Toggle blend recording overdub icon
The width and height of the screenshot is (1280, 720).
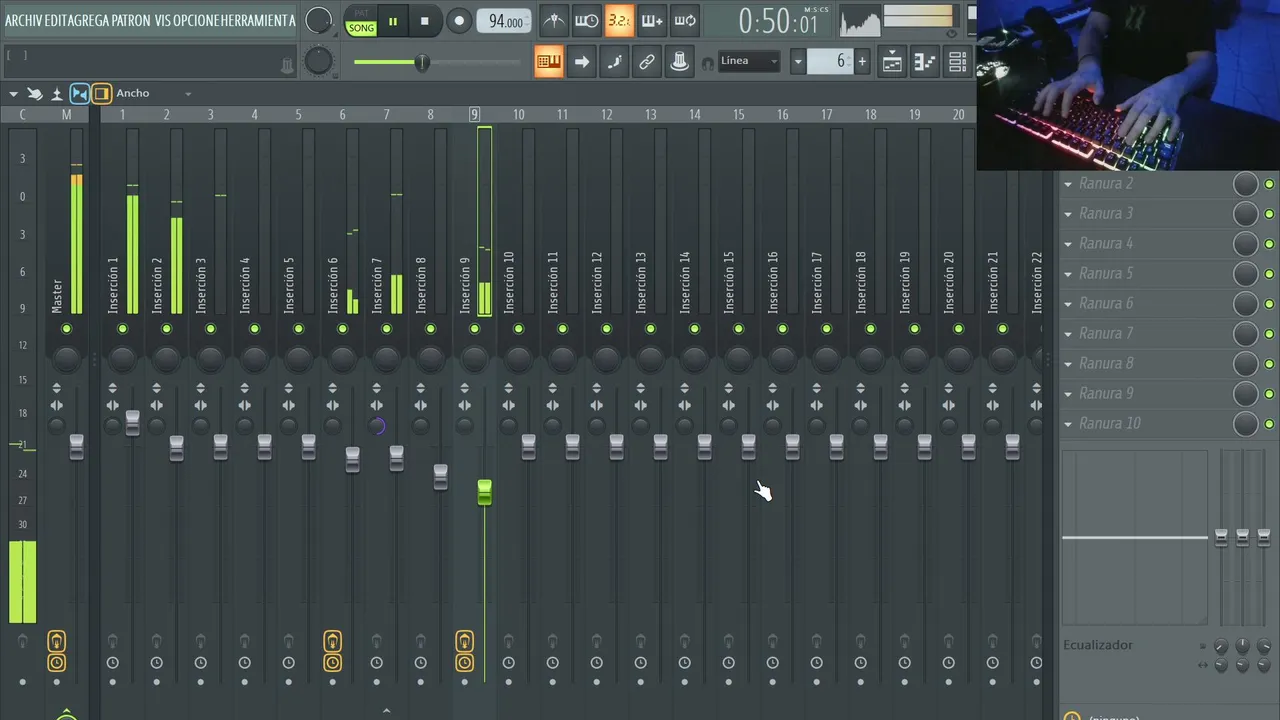point(652,20)
